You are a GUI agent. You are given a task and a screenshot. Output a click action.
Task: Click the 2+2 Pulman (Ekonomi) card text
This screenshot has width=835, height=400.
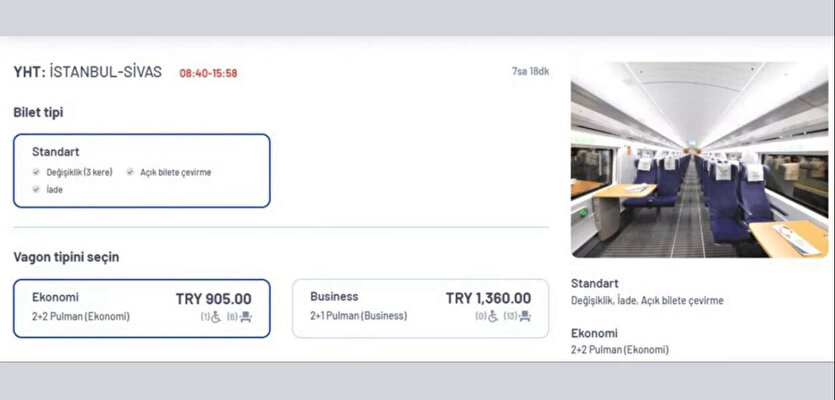[x=81, y=316]
